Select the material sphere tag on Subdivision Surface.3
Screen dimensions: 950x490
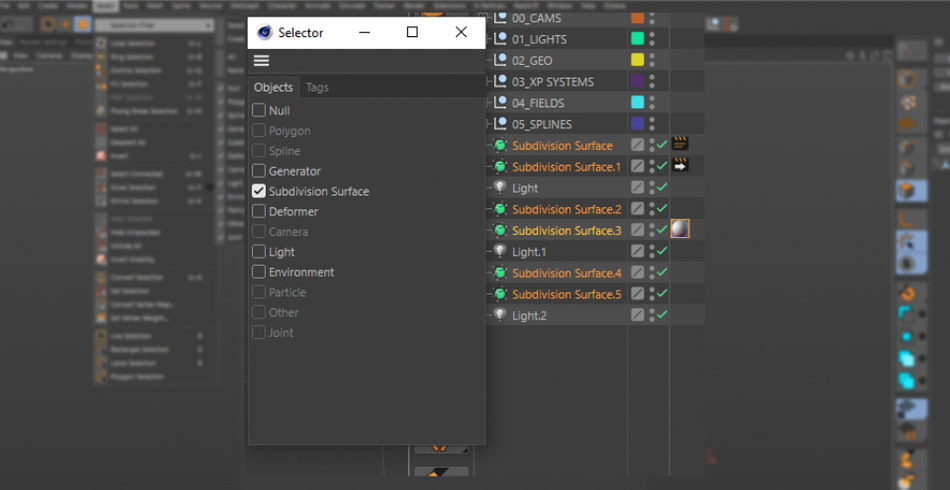pos(680,229)
